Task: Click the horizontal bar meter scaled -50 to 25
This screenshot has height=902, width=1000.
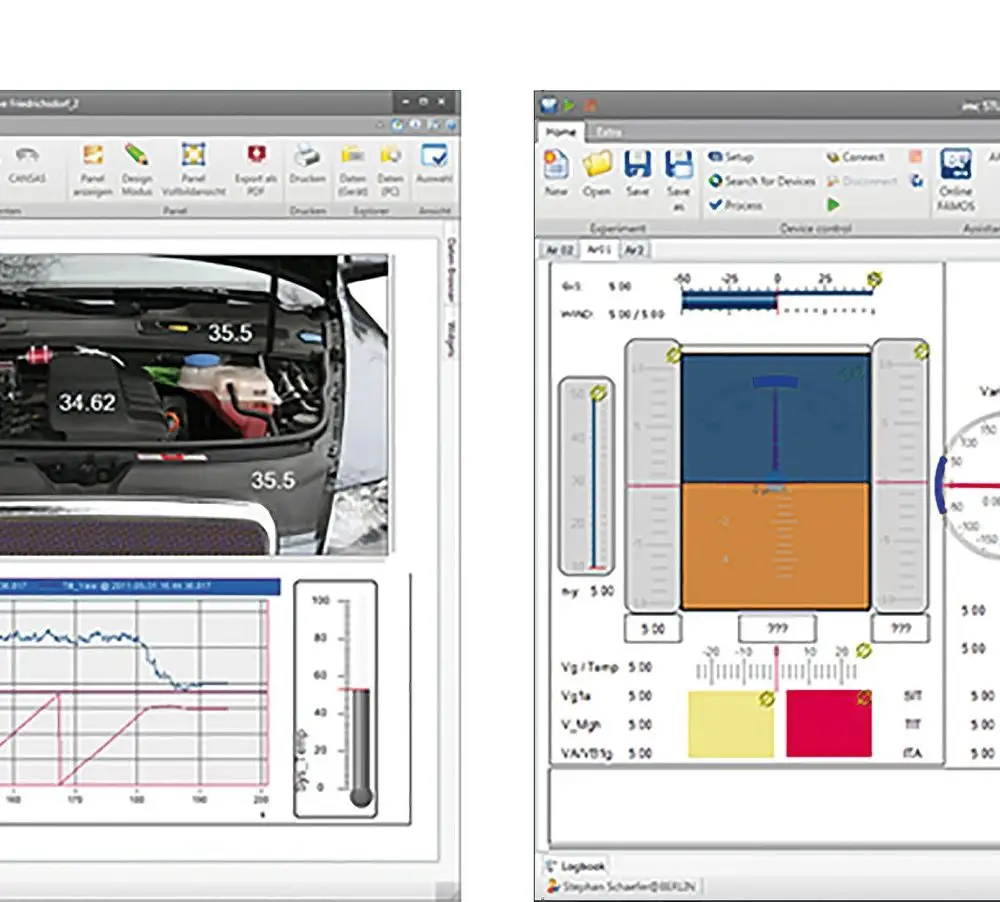Action: pos(777,295)
